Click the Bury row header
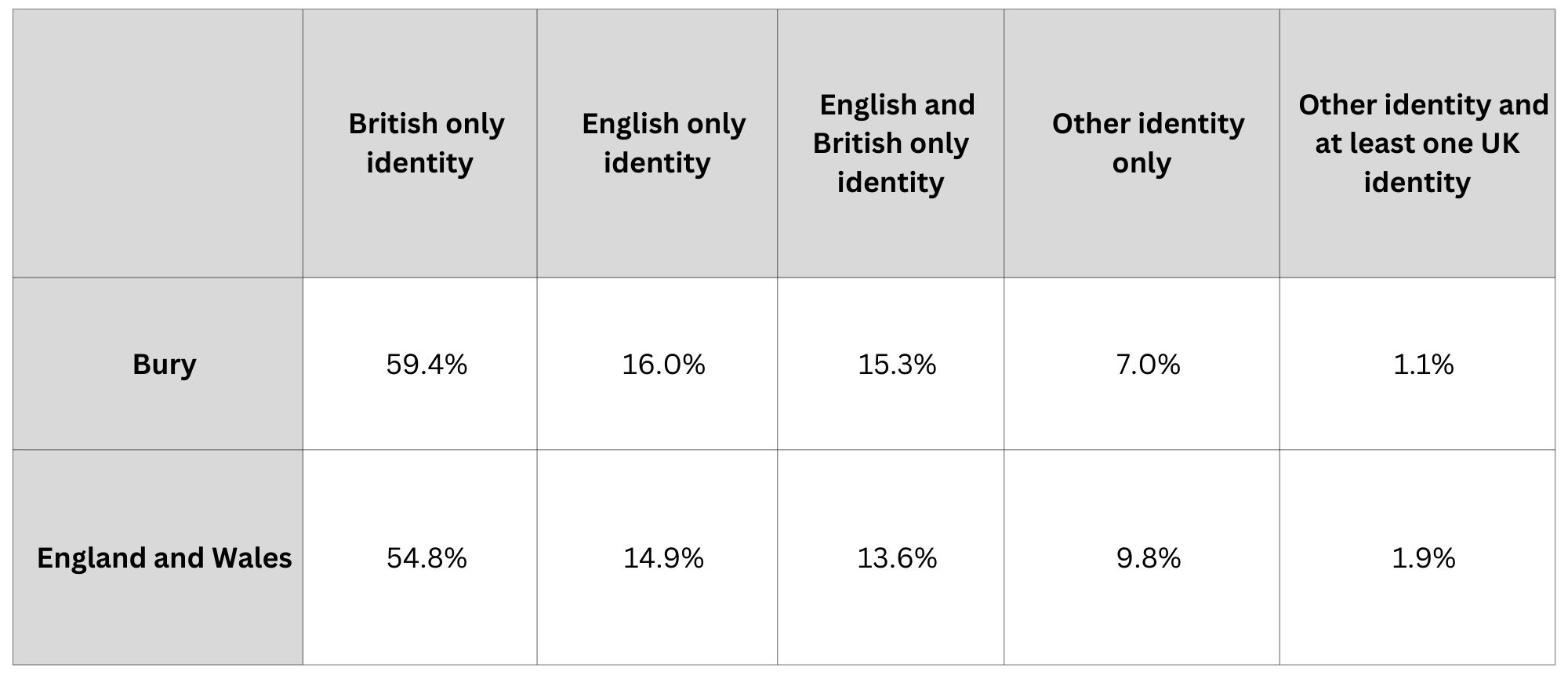This screenshot has height=686, width=1568. [x=158, y=364]
